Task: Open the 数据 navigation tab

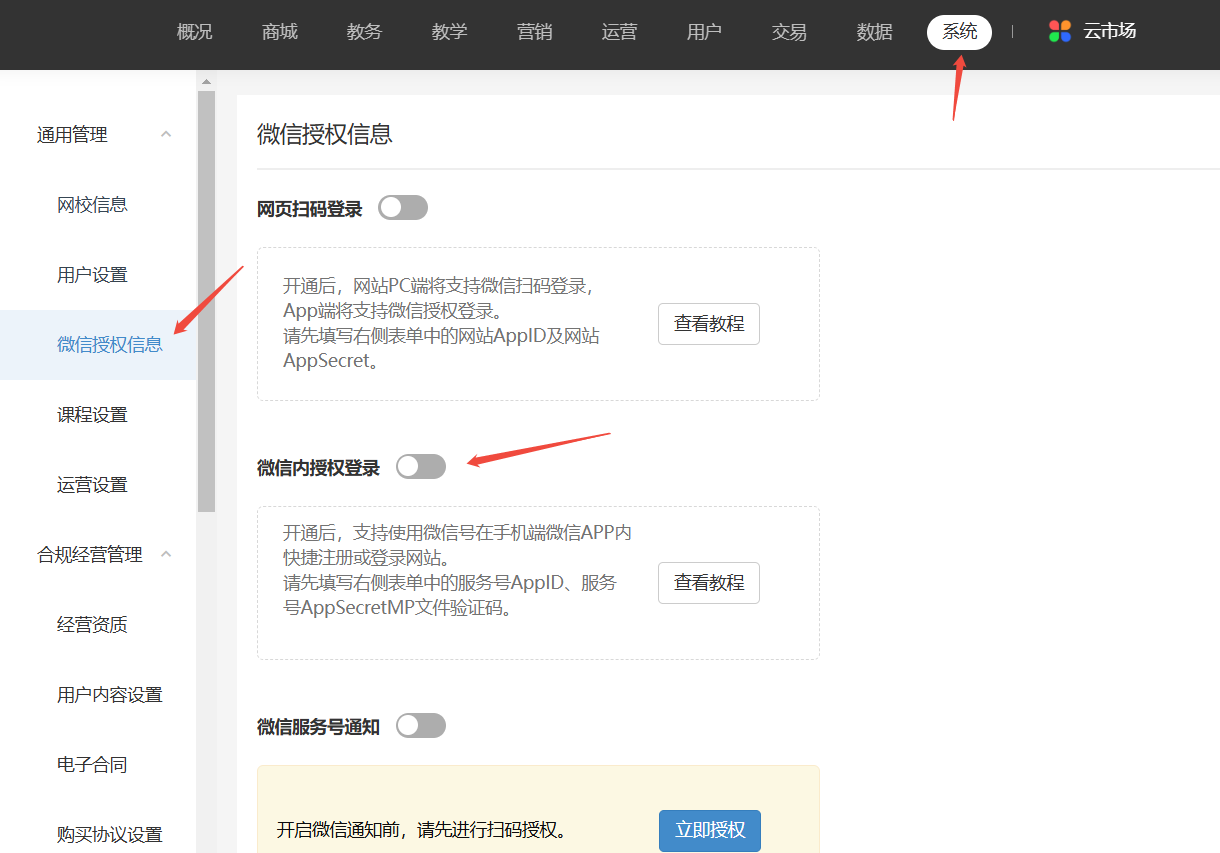Action: pos(875,32)
